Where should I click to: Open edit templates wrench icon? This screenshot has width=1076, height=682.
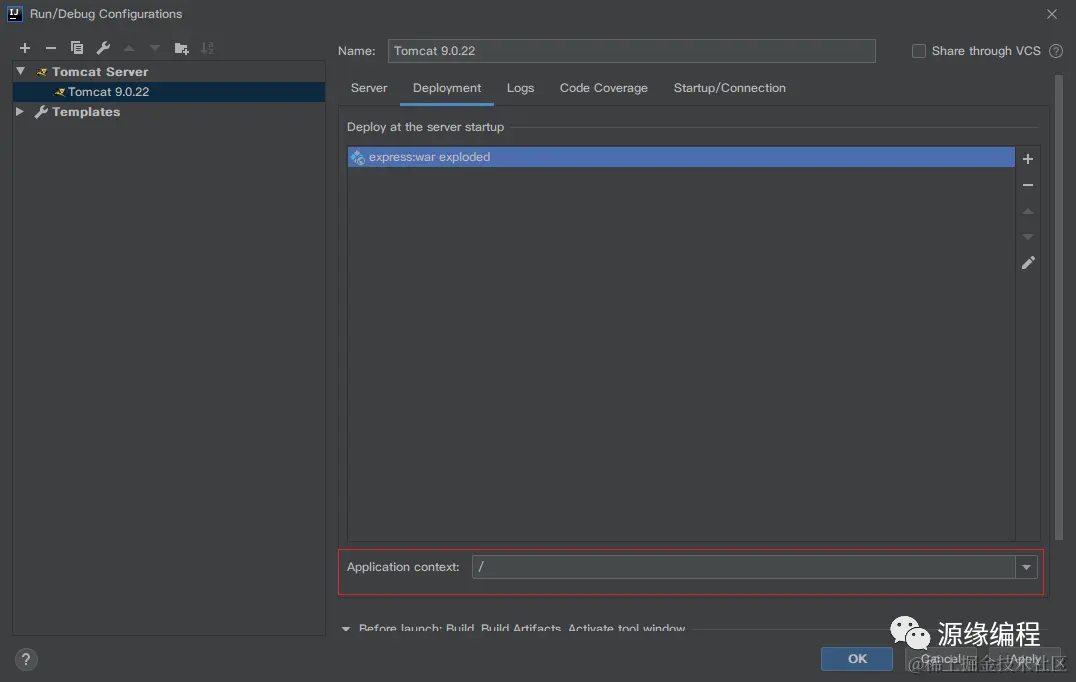coord(103,48)
